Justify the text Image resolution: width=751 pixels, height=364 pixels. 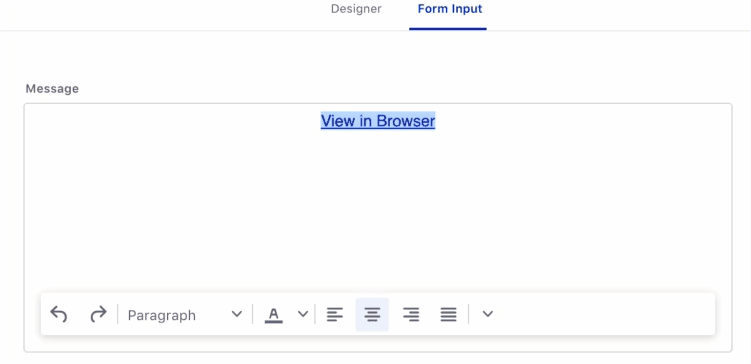point(448,315)
